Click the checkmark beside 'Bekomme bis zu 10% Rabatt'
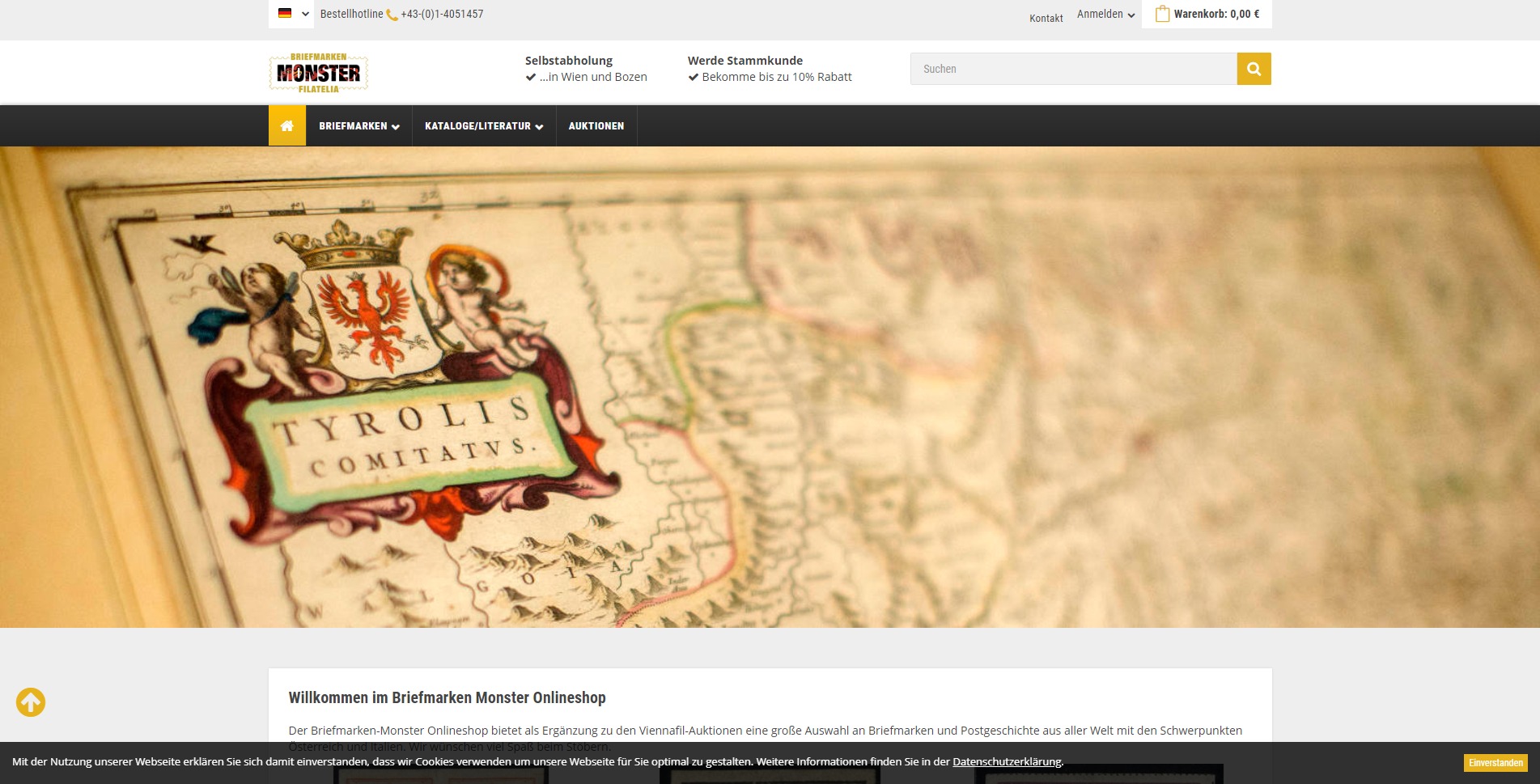The width and height of the screenshot is (1540, 784). click(693, 77)
